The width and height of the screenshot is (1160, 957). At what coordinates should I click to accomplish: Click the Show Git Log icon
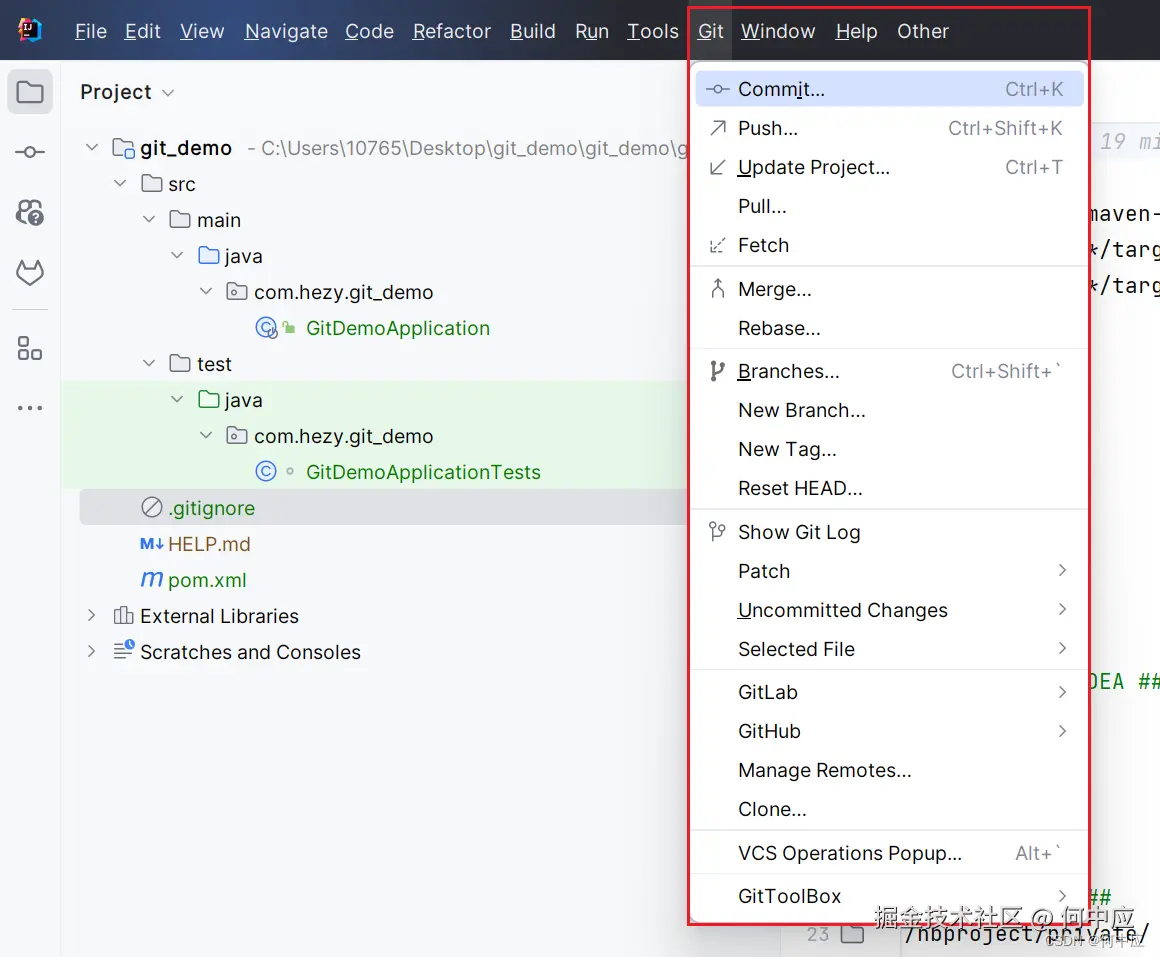click(x=718, y=531)
